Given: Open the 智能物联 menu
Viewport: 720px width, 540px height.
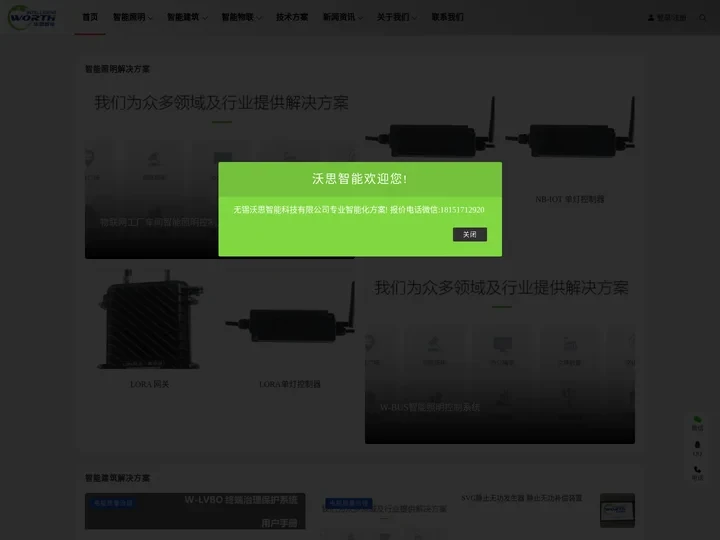Looking at the screenshot, I should click(242, 17).
